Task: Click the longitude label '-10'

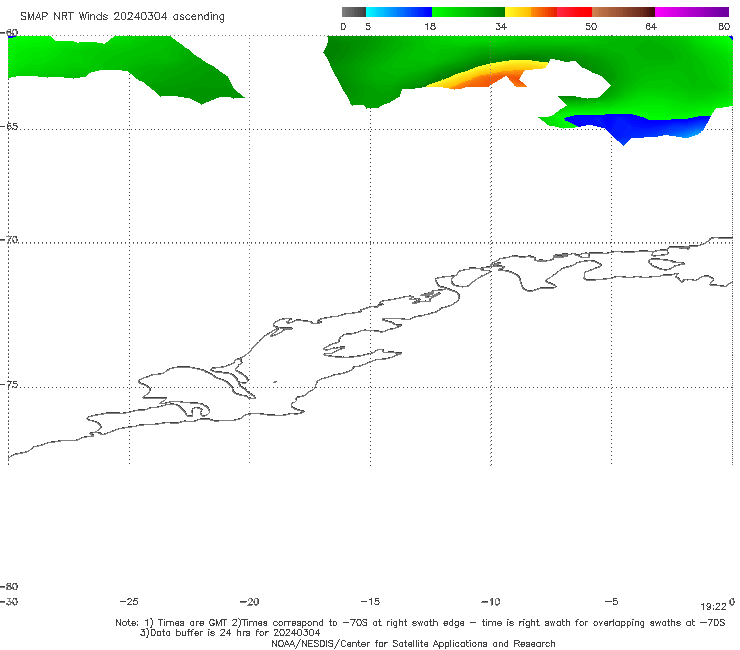Action: pyautogui.click(x=491, y=601)
